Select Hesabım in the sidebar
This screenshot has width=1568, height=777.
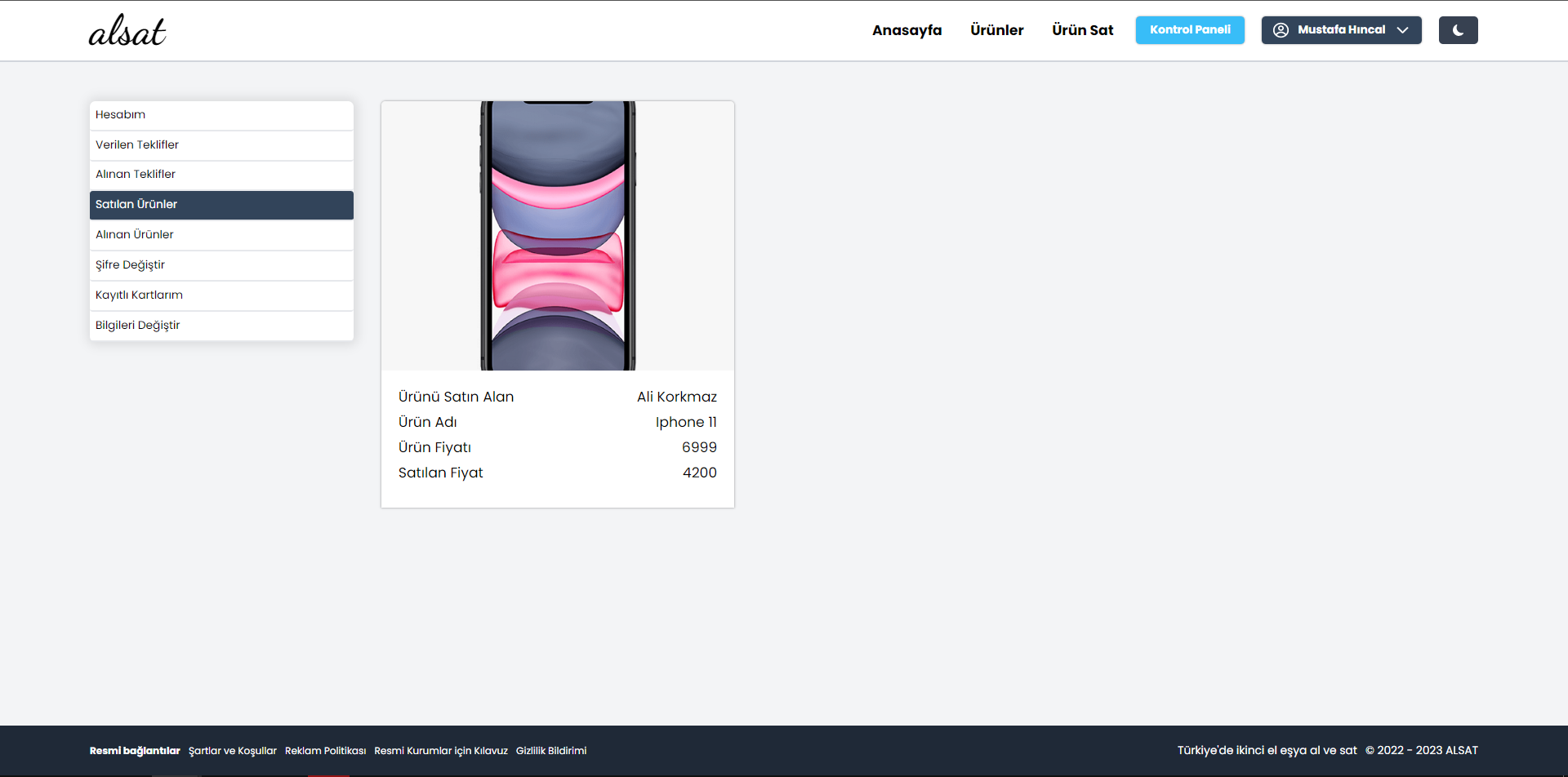click(x=221, y=115)
